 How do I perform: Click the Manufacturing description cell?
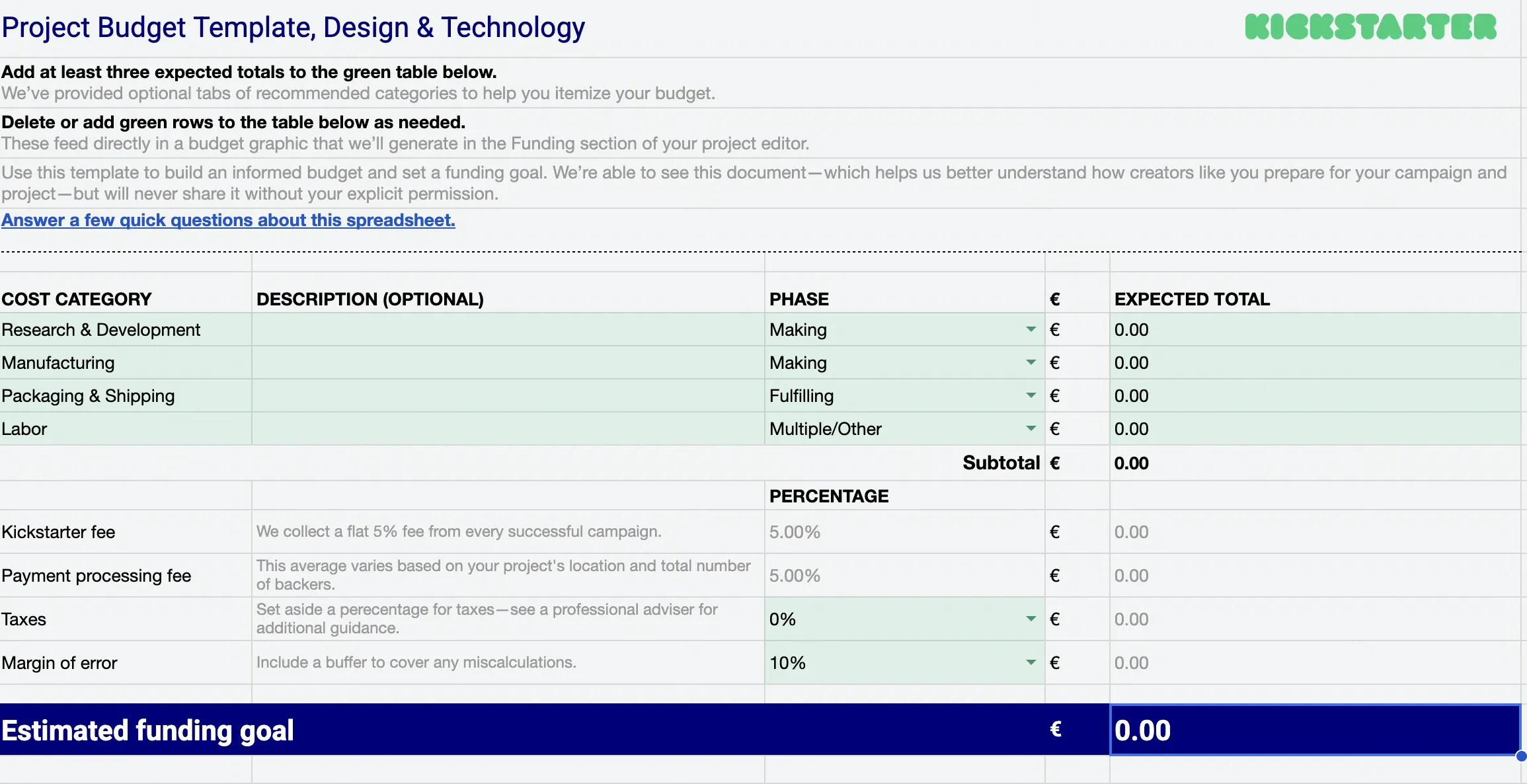[x=508, y=362]
